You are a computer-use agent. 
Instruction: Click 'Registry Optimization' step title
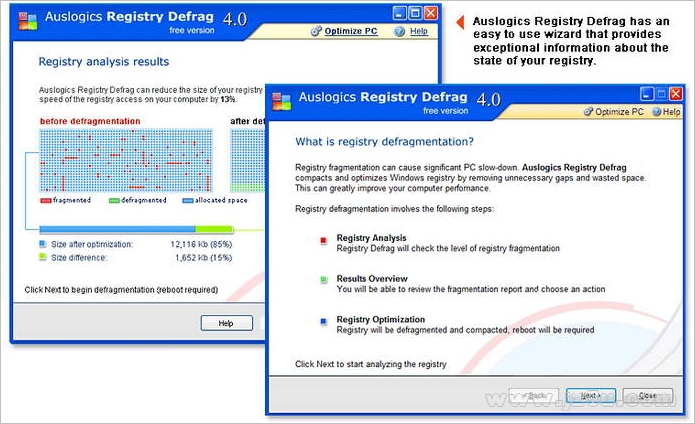tap(381, 319)
